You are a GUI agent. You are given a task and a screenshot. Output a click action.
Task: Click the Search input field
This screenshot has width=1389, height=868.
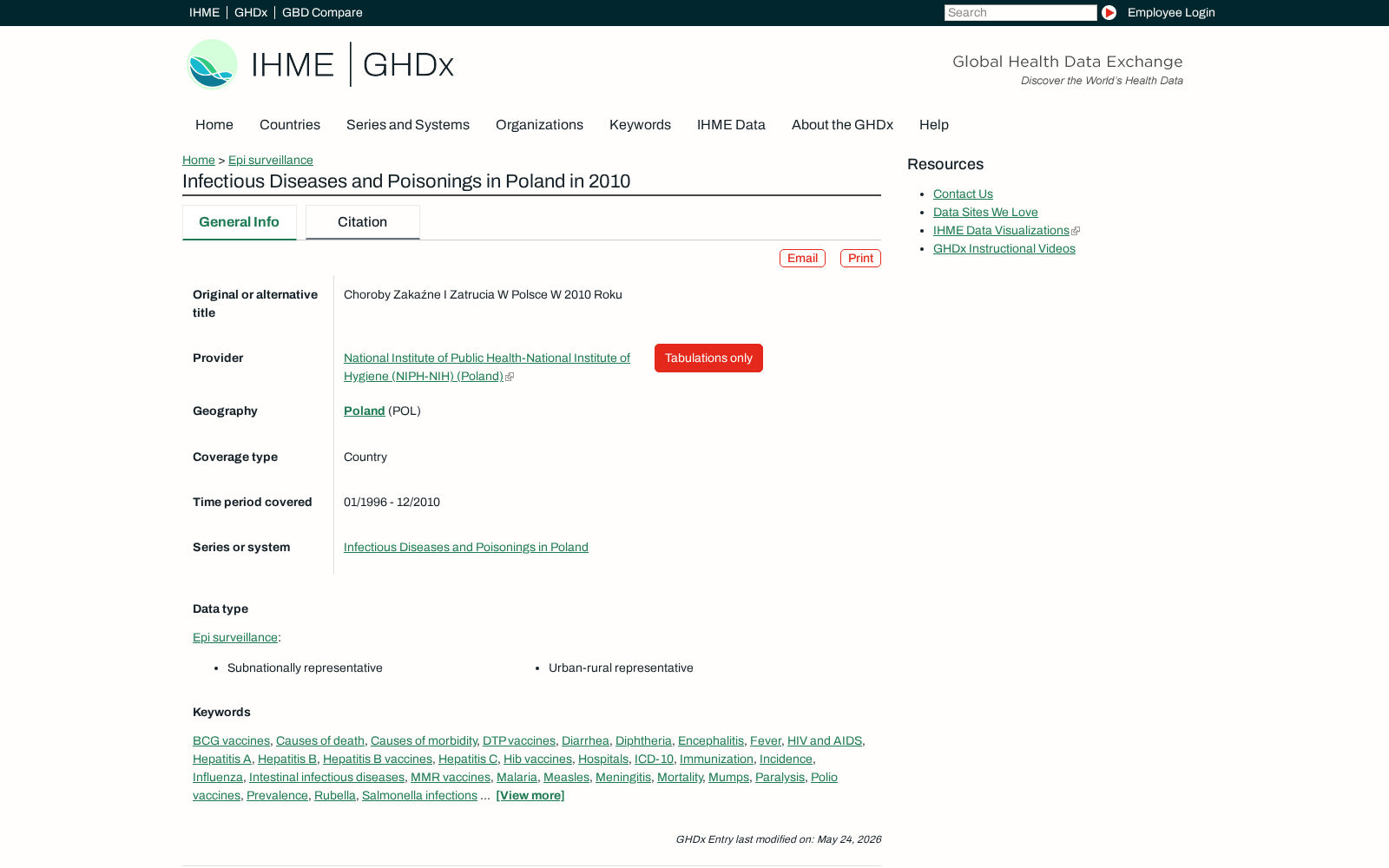[x=1020, y=12]
